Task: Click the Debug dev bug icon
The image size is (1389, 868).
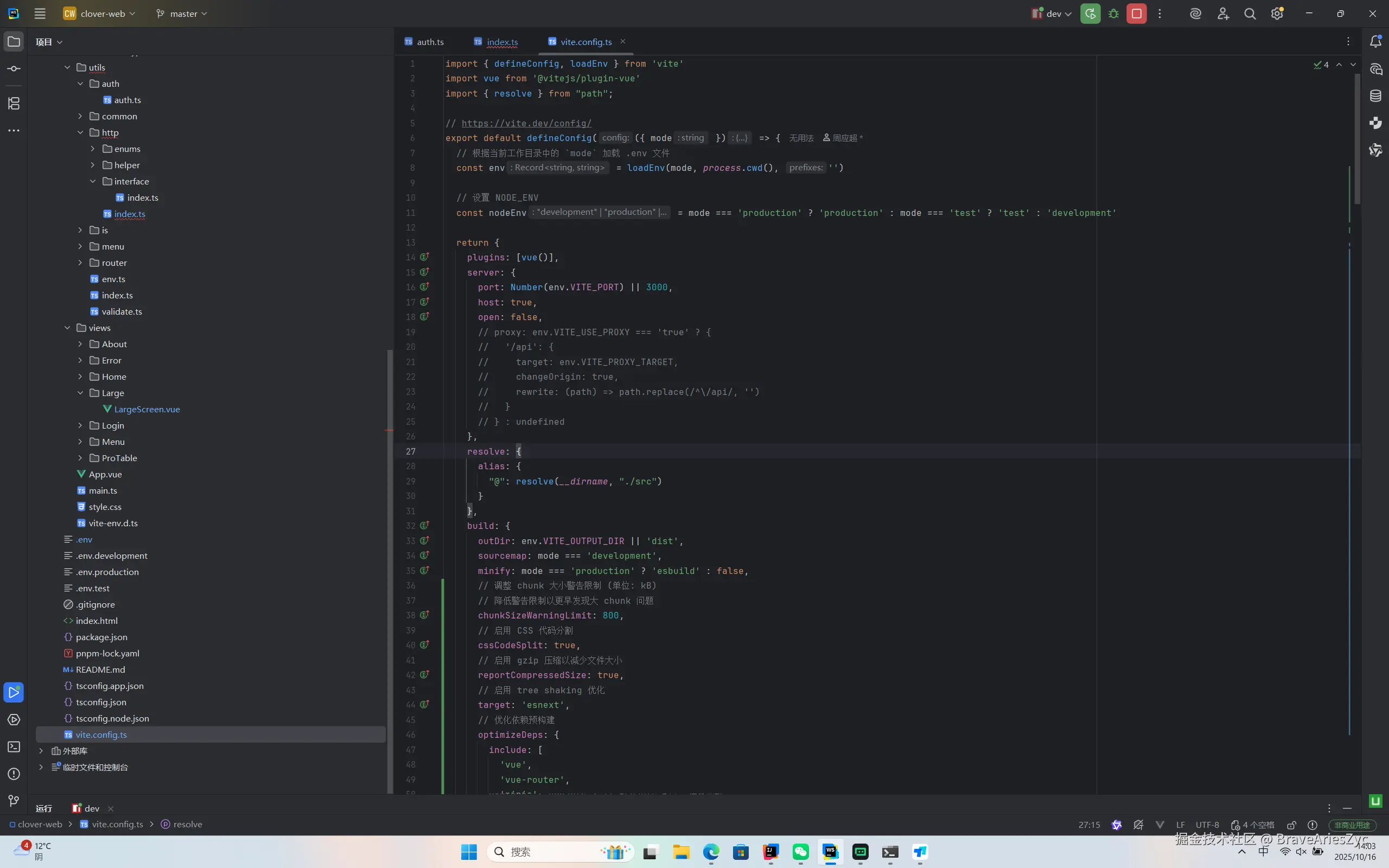Action: tap(1113, 14)
